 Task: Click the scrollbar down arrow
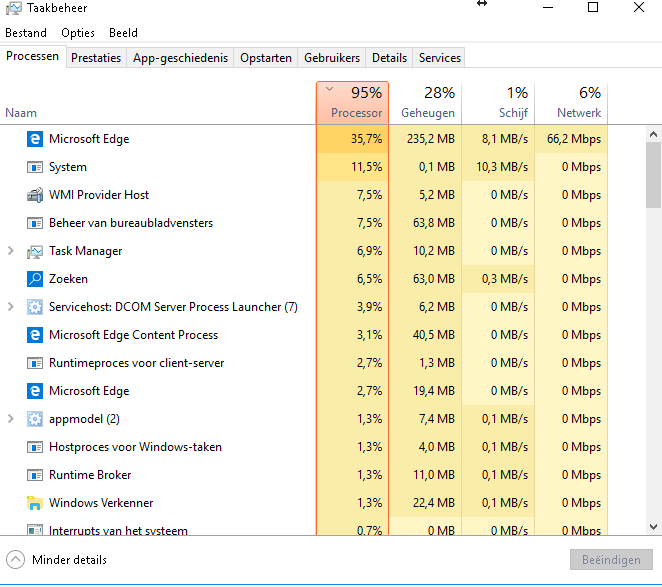point(653,527)
